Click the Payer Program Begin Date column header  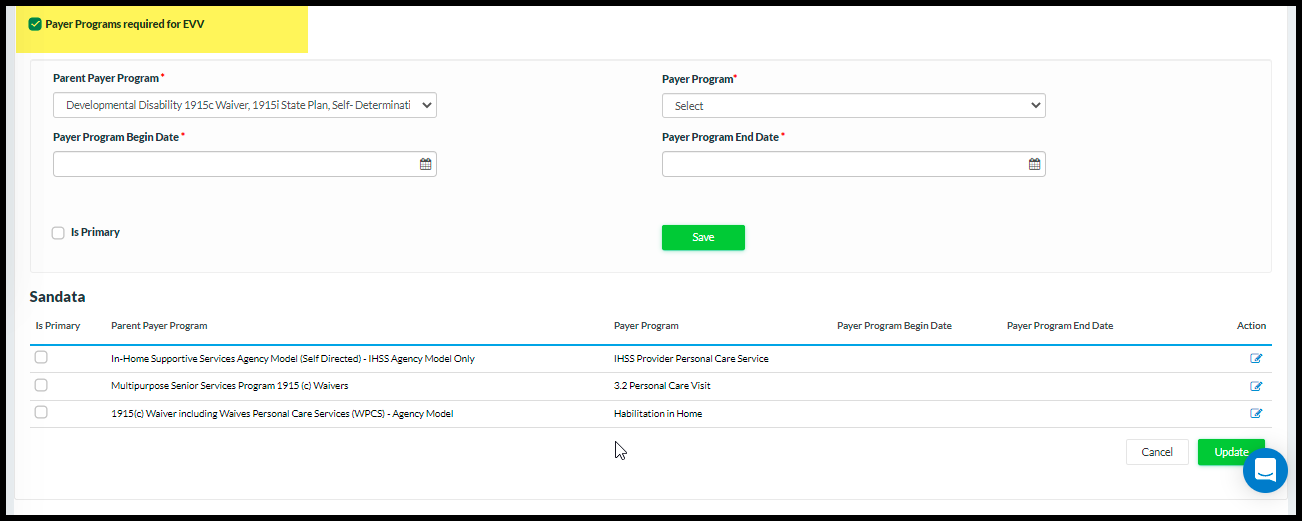click(894, 326)
